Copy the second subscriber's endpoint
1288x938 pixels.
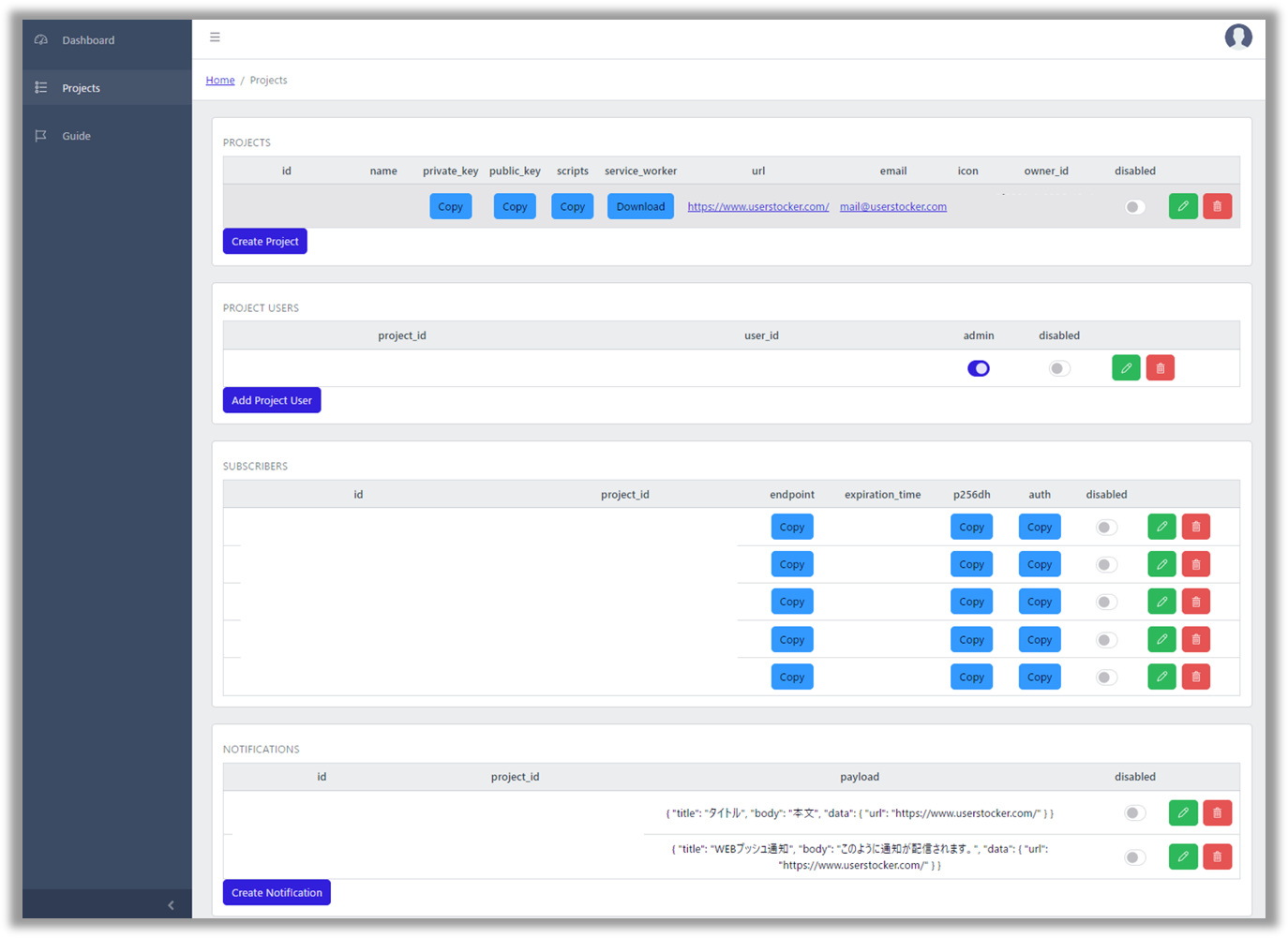[x=792, y=564]
